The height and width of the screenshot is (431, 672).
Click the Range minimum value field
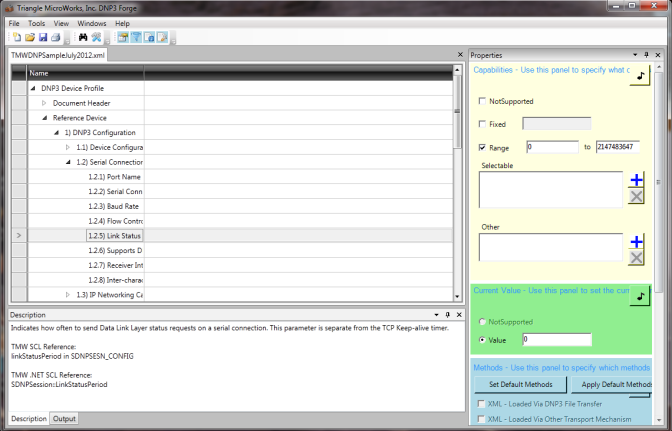click(551, 147)
